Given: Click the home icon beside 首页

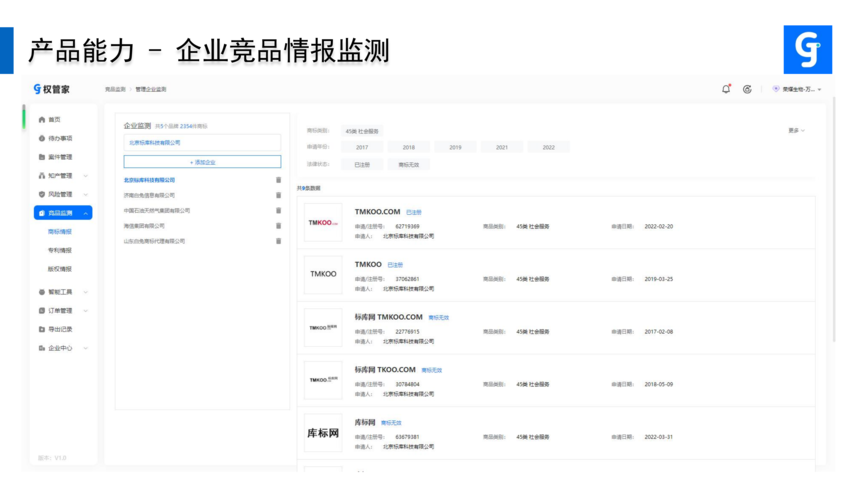Looking at the screenshot, I should click(42, 120).
